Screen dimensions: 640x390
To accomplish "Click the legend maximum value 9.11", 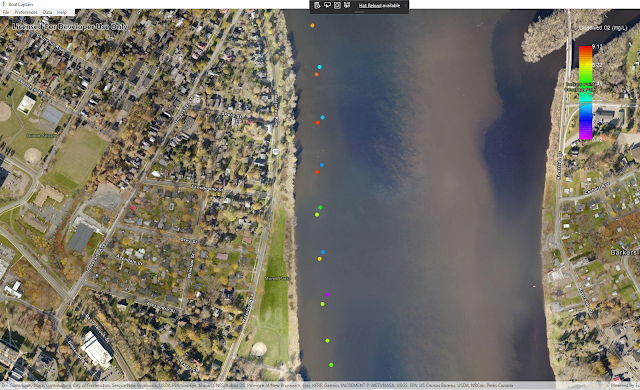I will coord(597,47).
